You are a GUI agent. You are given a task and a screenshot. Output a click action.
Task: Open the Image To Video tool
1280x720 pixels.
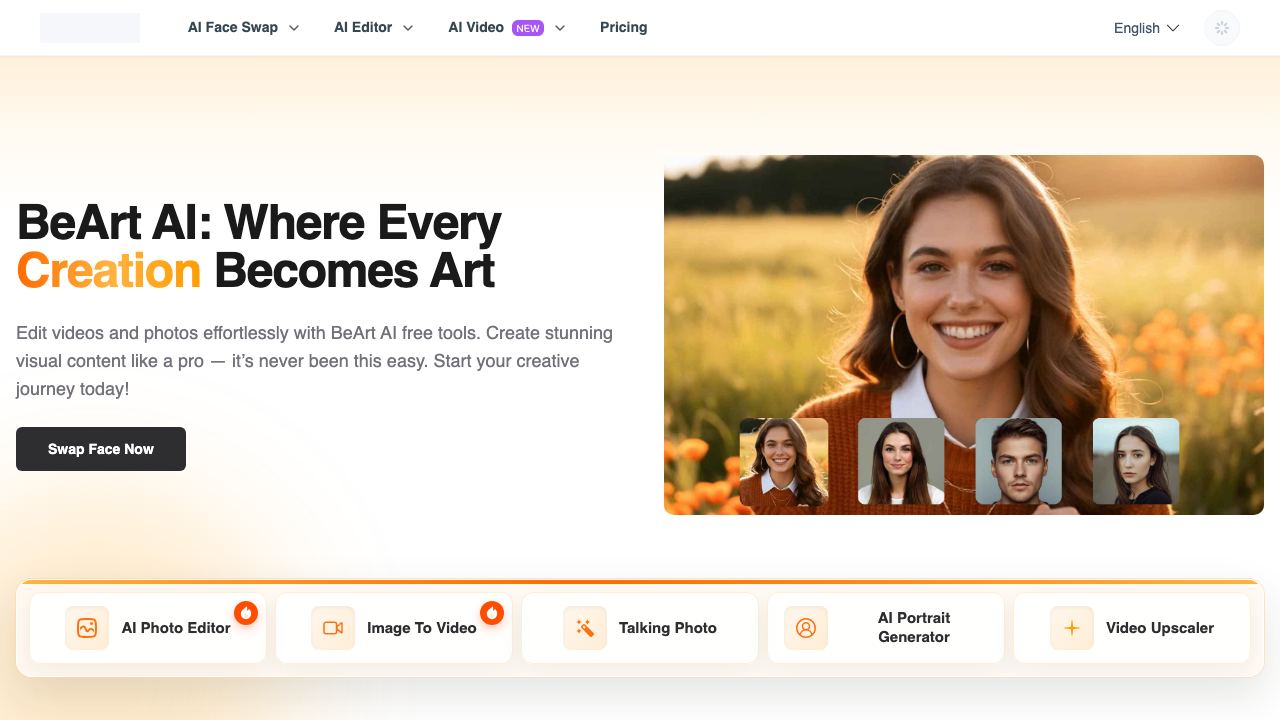click(394, 628)
